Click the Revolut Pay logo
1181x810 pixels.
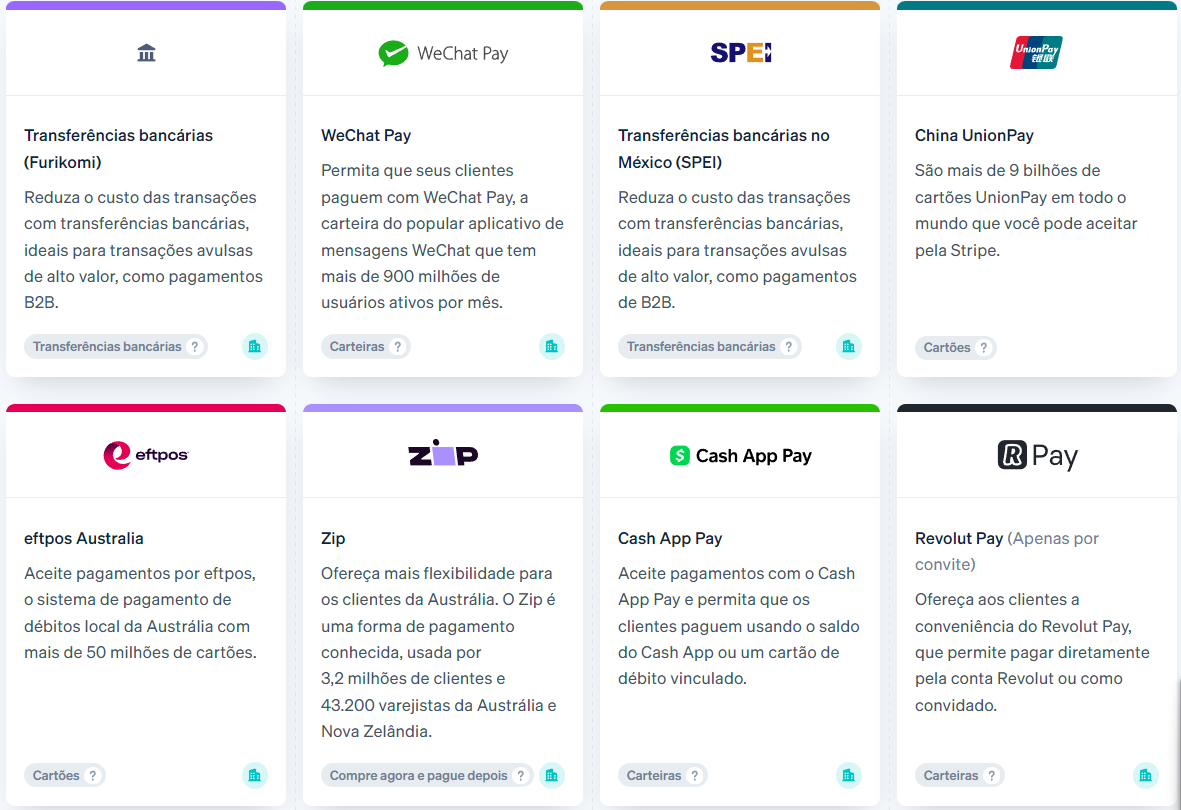click(x=1037, y=455)
